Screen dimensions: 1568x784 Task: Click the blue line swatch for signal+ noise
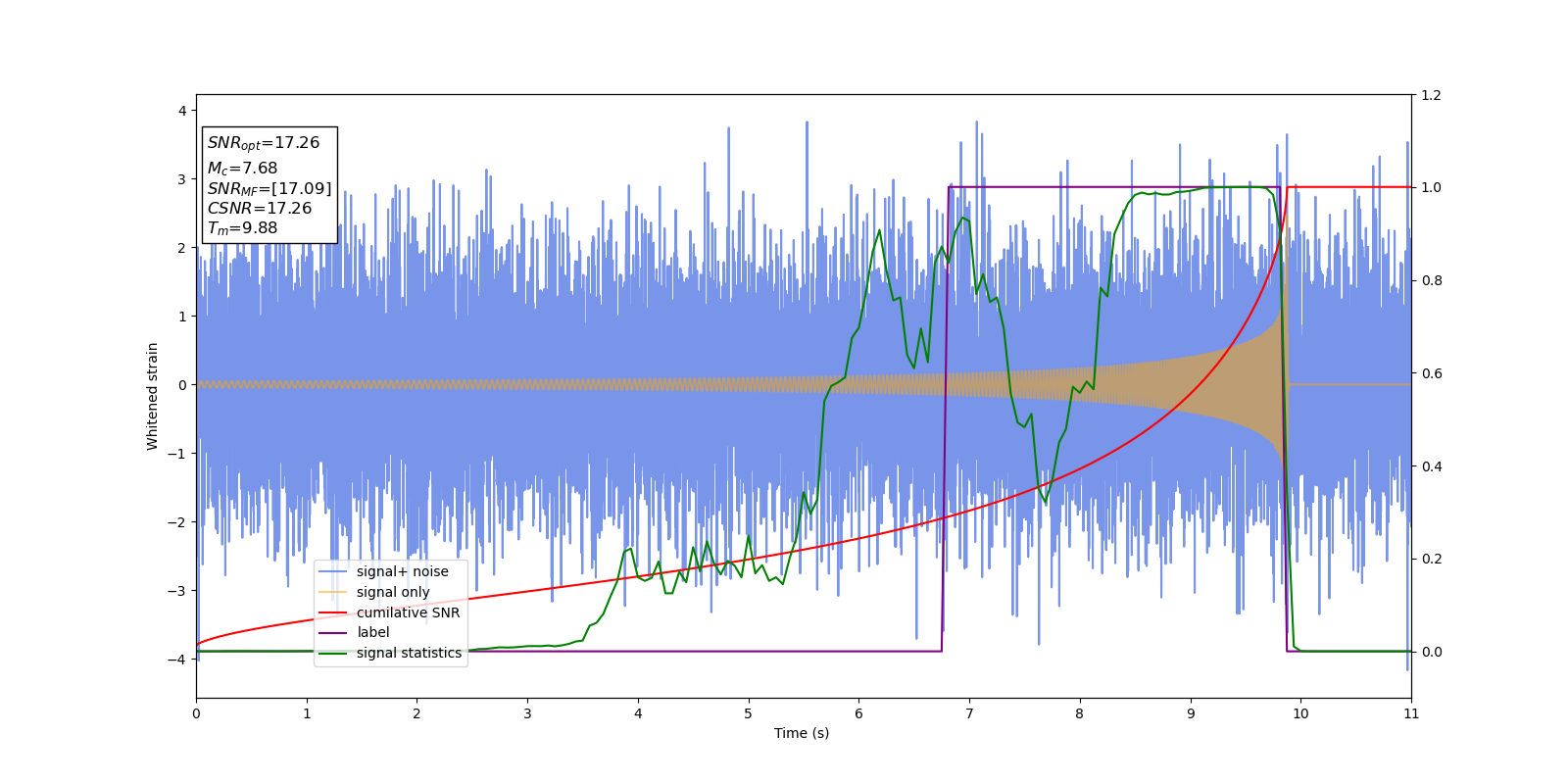[334, 571]
